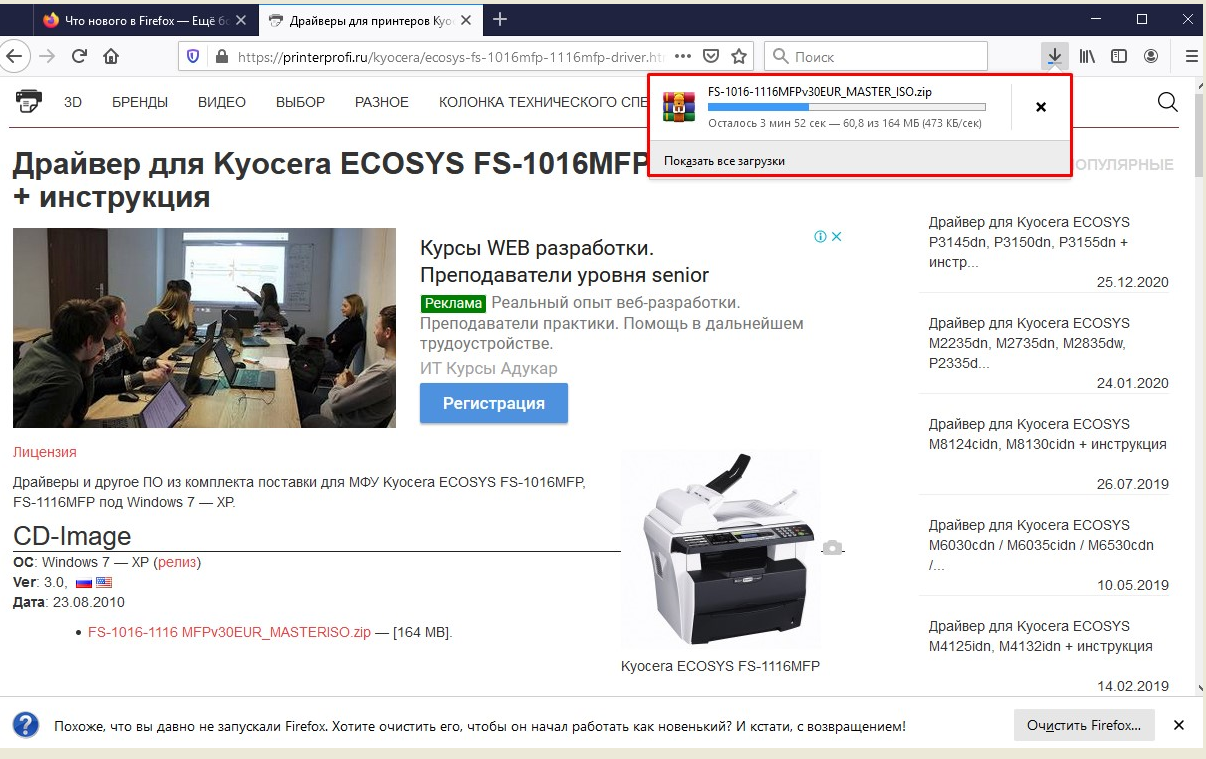Open the Firefox hamburger menu
This screenshot has height=759, width=1206.
pos(1191,57)
